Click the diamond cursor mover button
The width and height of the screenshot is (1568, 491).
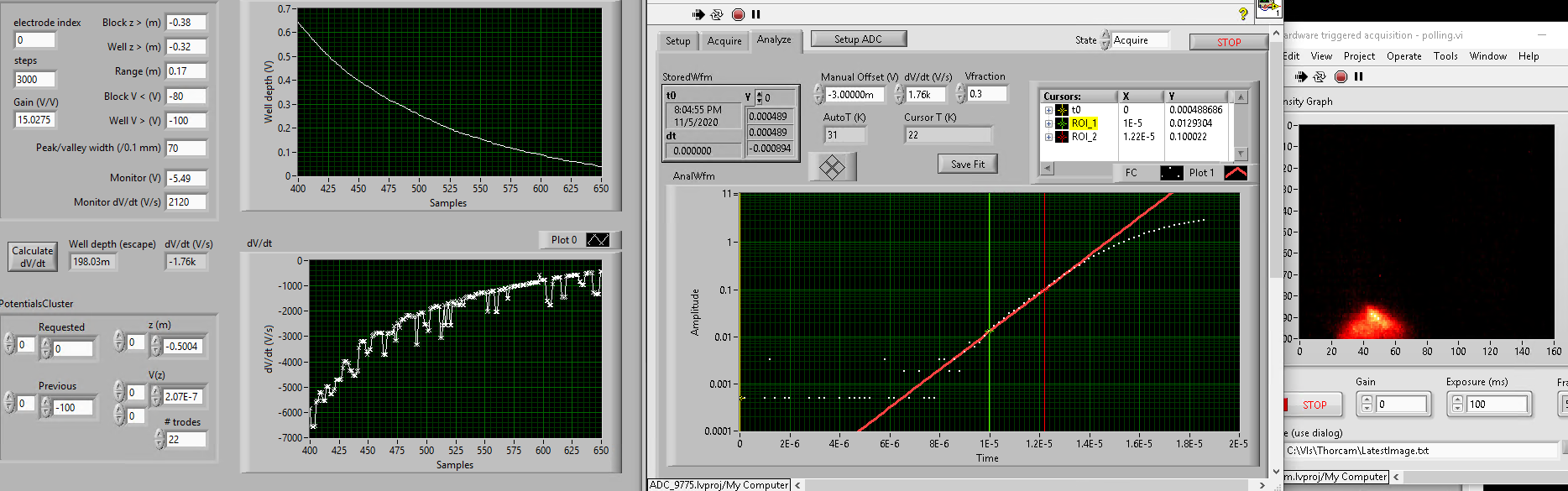pyautogui.click(x=832, y=167)
